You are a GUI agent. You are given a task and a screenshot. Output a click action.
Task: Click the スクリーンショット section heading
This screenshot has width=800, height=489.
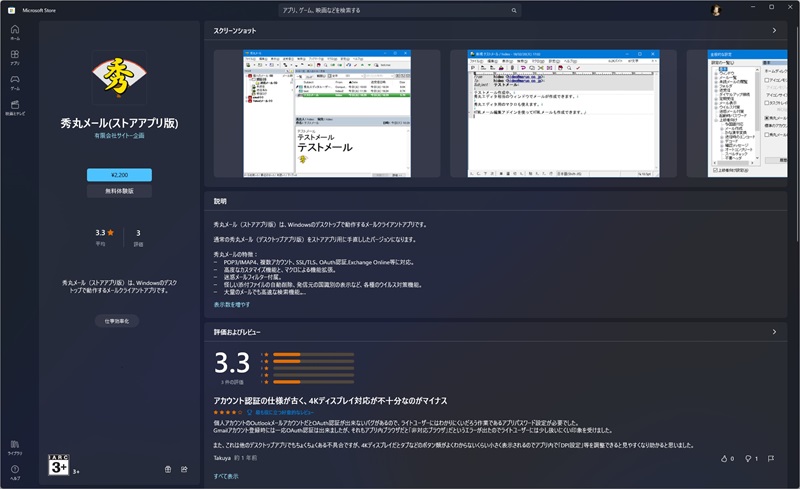[235, 31]
